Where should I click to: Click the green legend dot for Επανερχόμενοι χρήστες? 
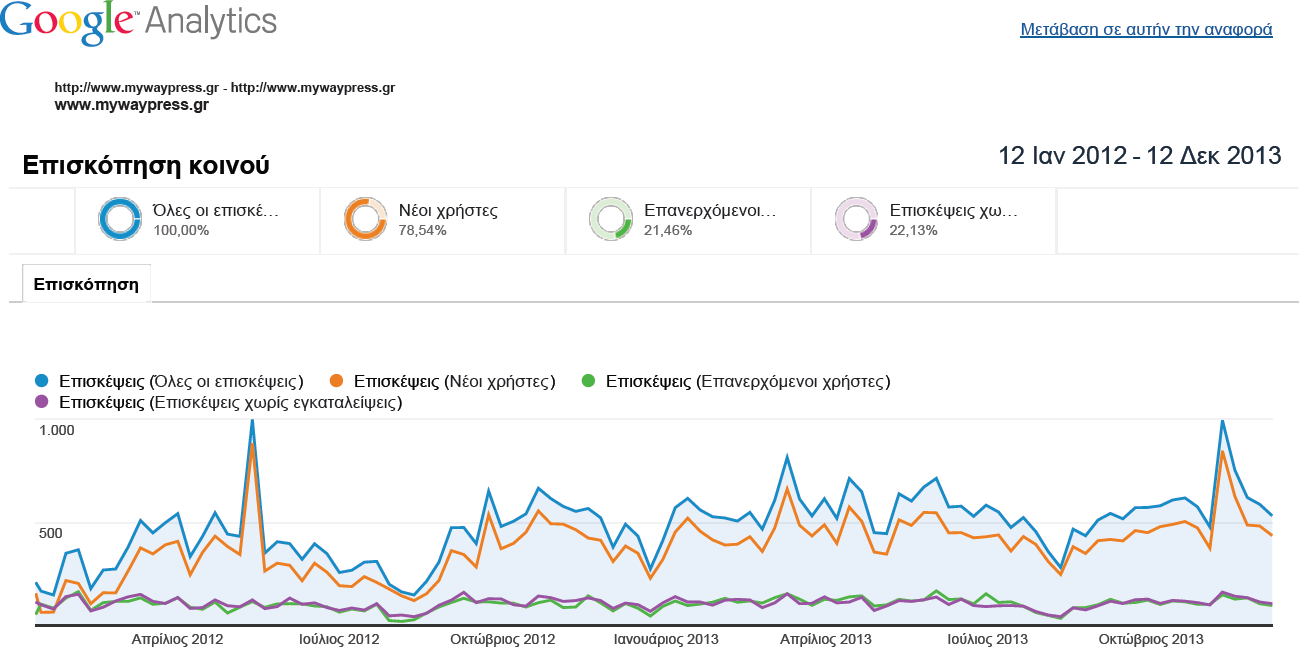coord(589,381)
